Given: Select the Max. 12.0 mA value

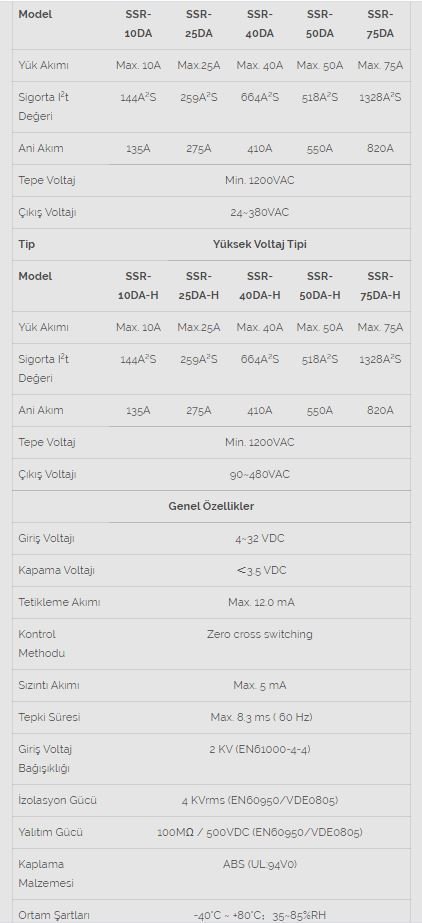Looking at the screenshot, I should [261, 603].
